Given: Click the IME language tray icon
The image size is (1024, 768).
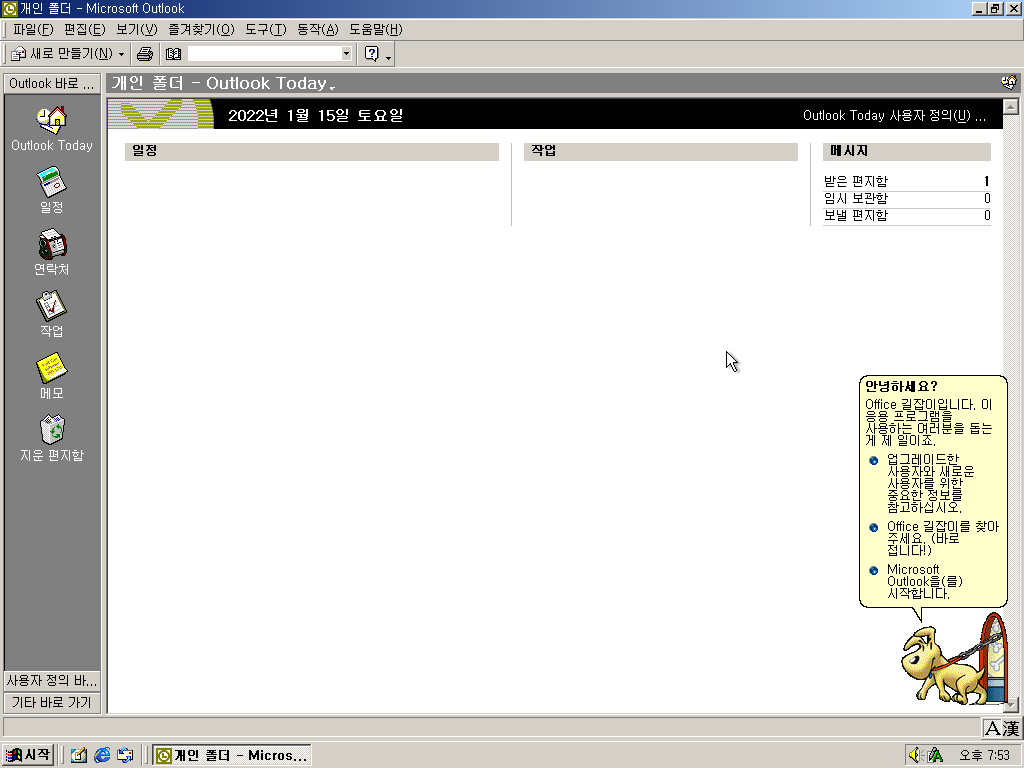Looking at the screenshot, I should point(935,755).
